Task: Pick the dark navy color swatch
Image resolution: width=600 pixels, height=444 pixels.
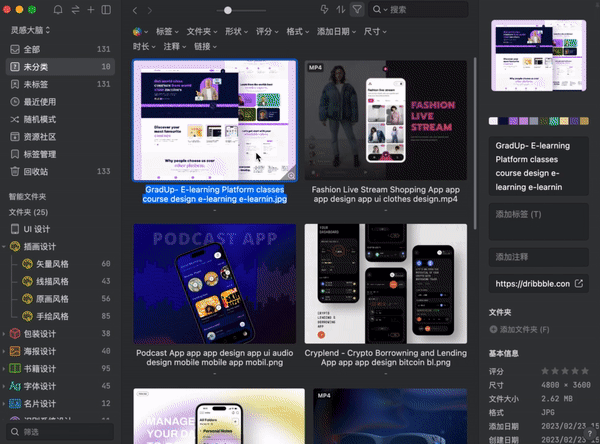Action: pos(503,121)
